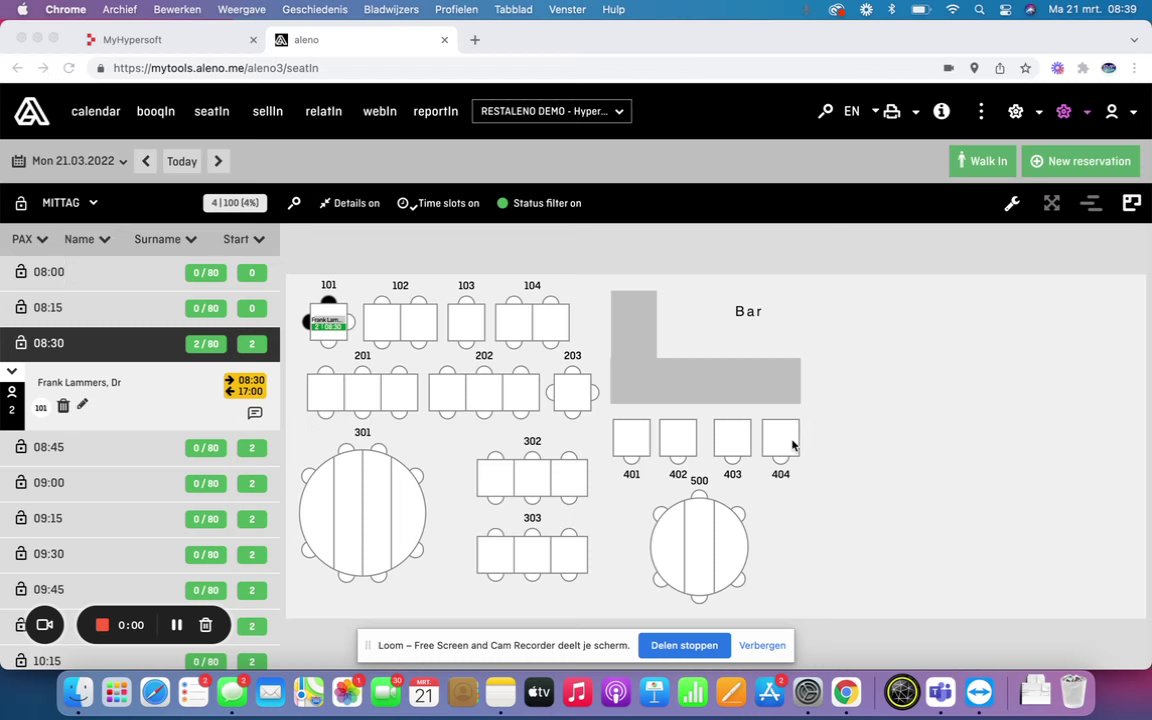1152x720 pixels.
Task: Open the EN language dropdown
Action: pos(861,112)
